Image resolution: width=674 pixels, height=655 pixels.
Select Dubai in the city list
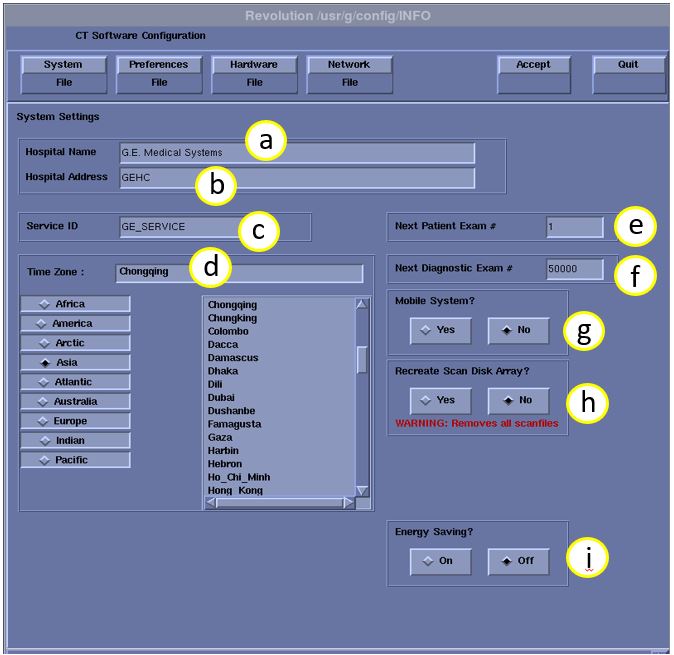[222, 397]
